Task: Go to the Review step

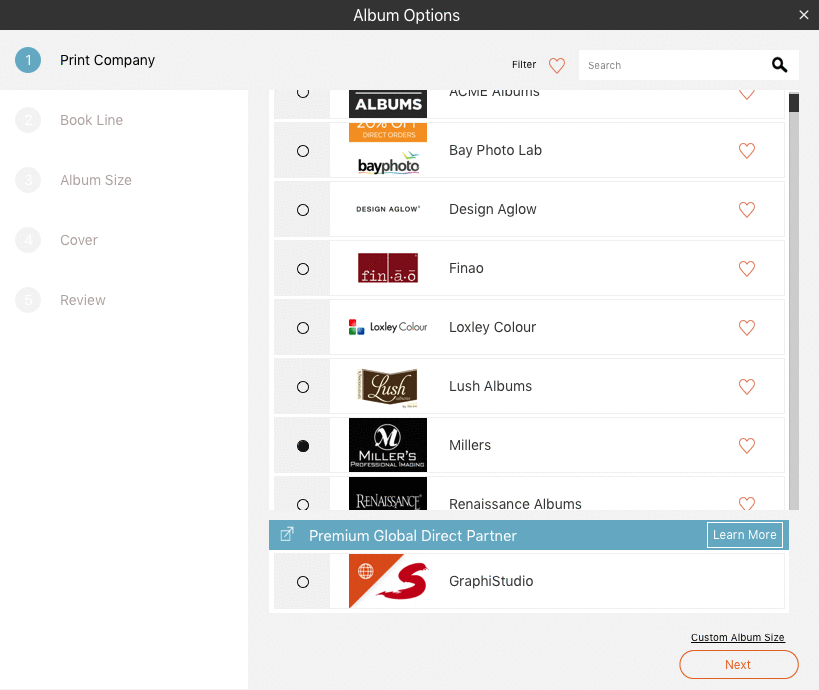Action: [83, 300]
